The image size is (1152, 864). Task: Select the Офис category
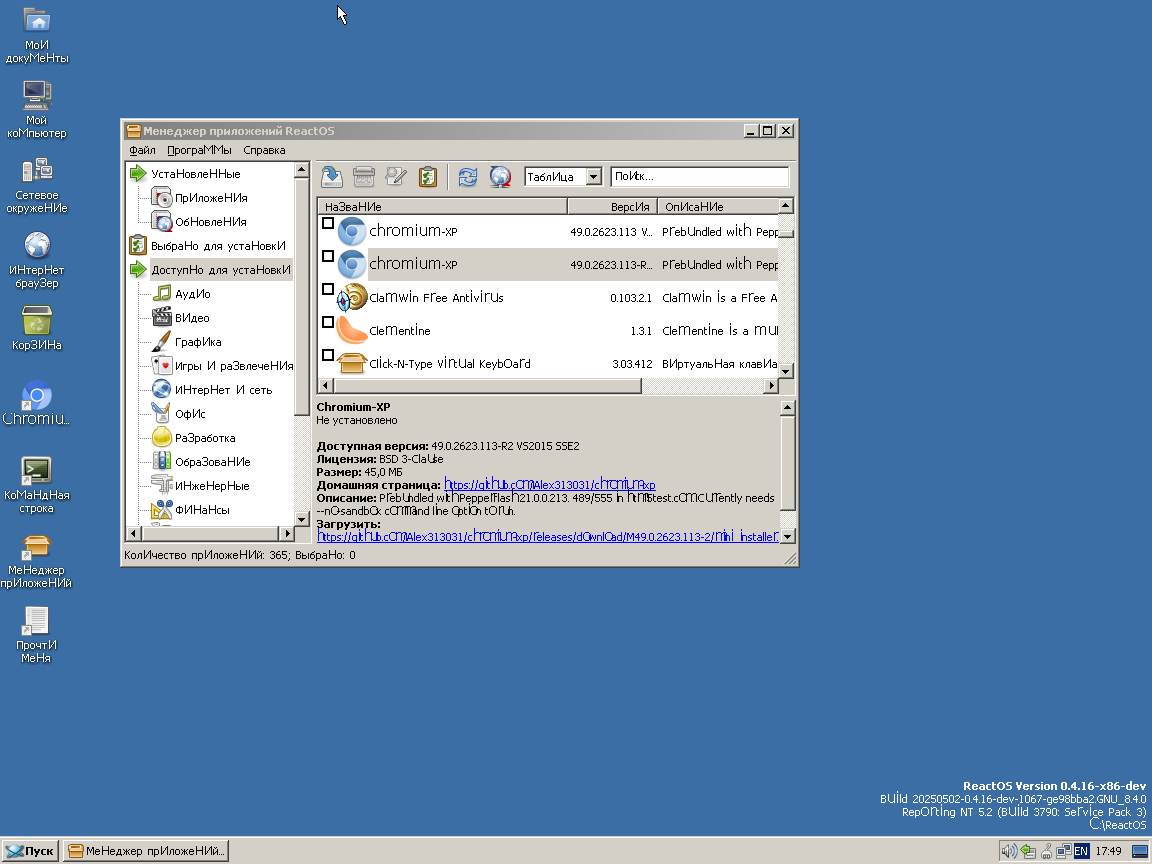(x=190, y=414)
